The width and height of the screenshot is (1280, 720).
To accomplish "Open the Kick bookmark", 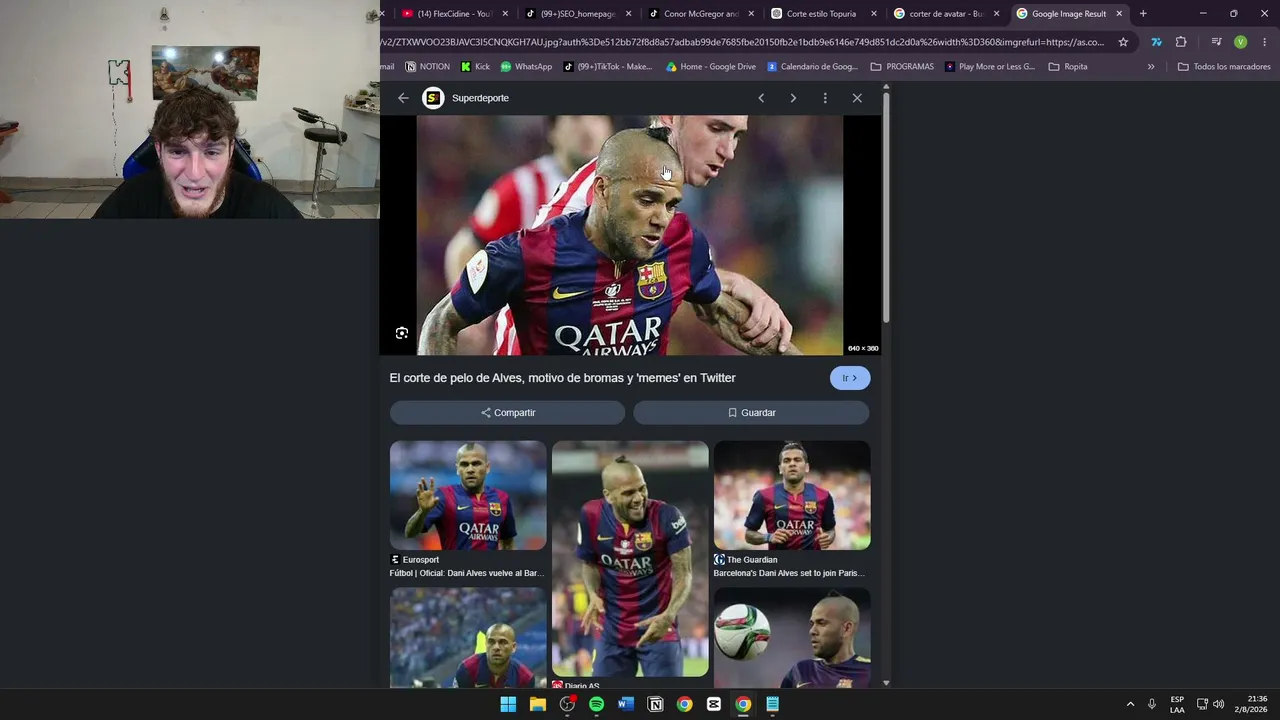I will click(475, 67).
